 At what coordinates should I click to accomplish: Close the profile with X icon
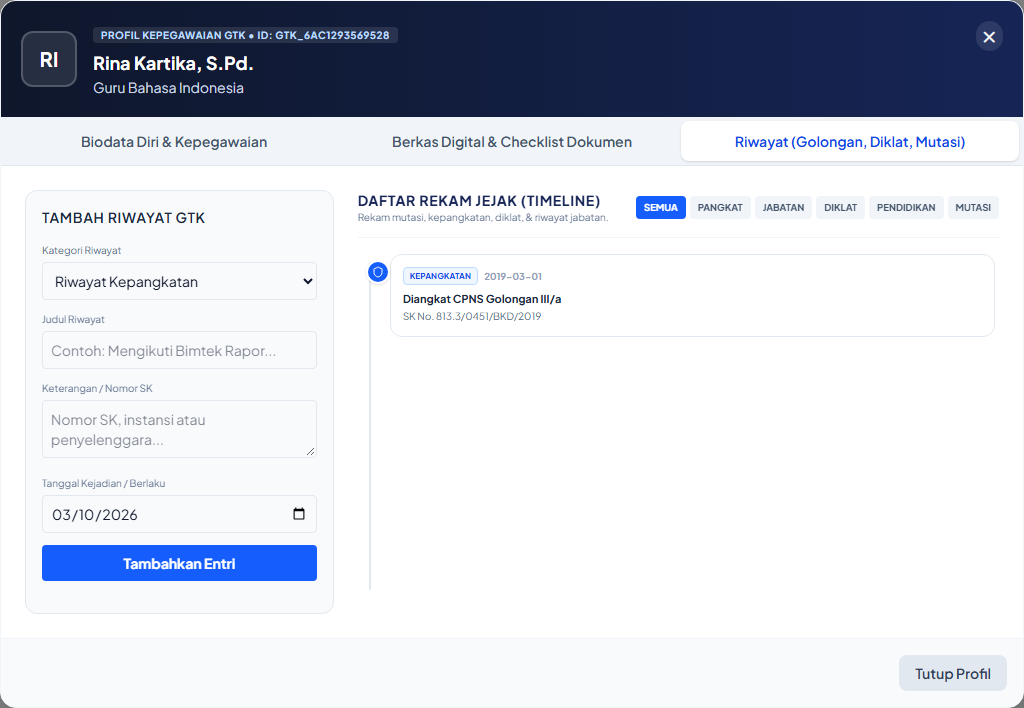coord(989,37)
